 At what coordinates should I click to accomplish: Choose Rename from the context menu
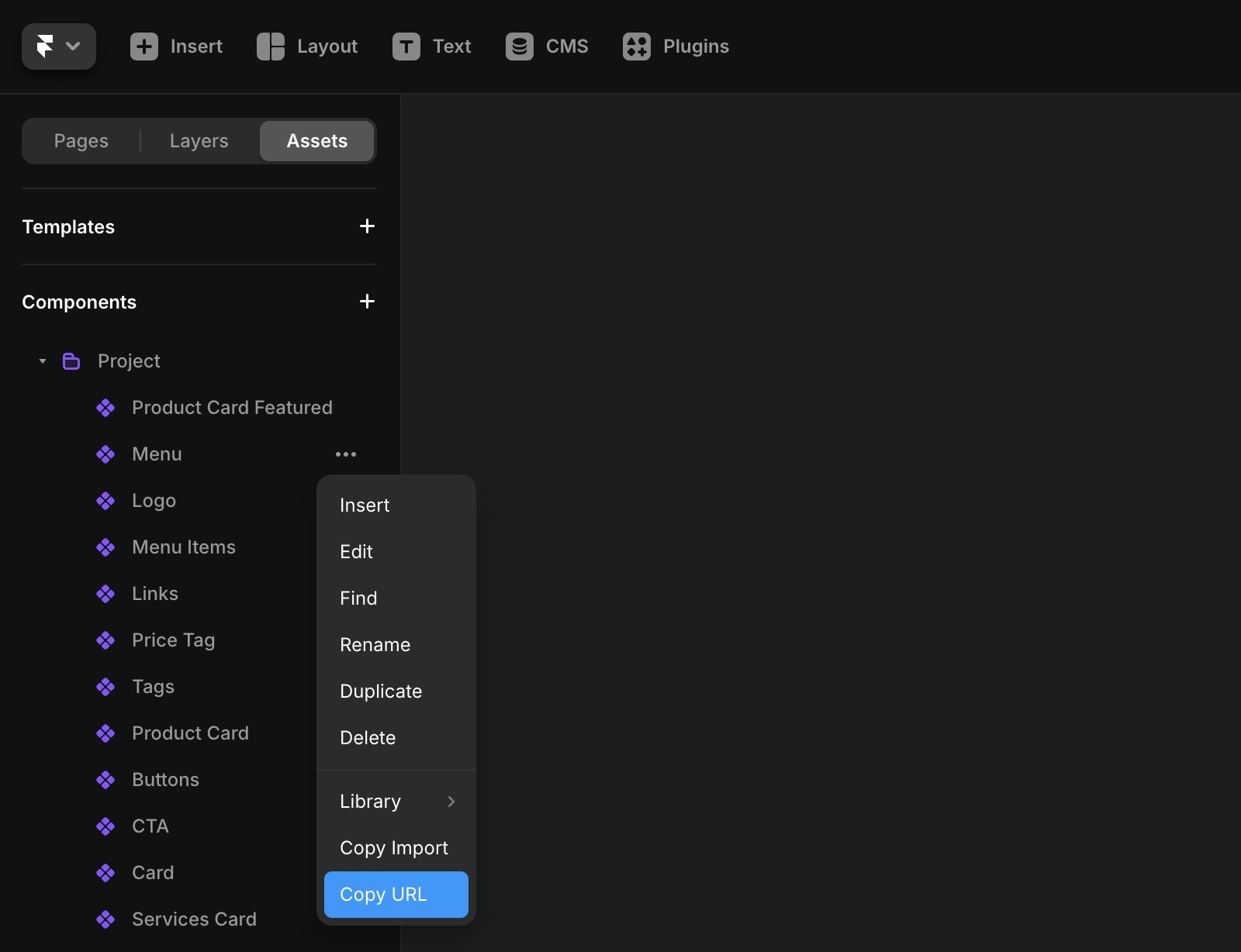pyautogui.click(x=396, y=645)
